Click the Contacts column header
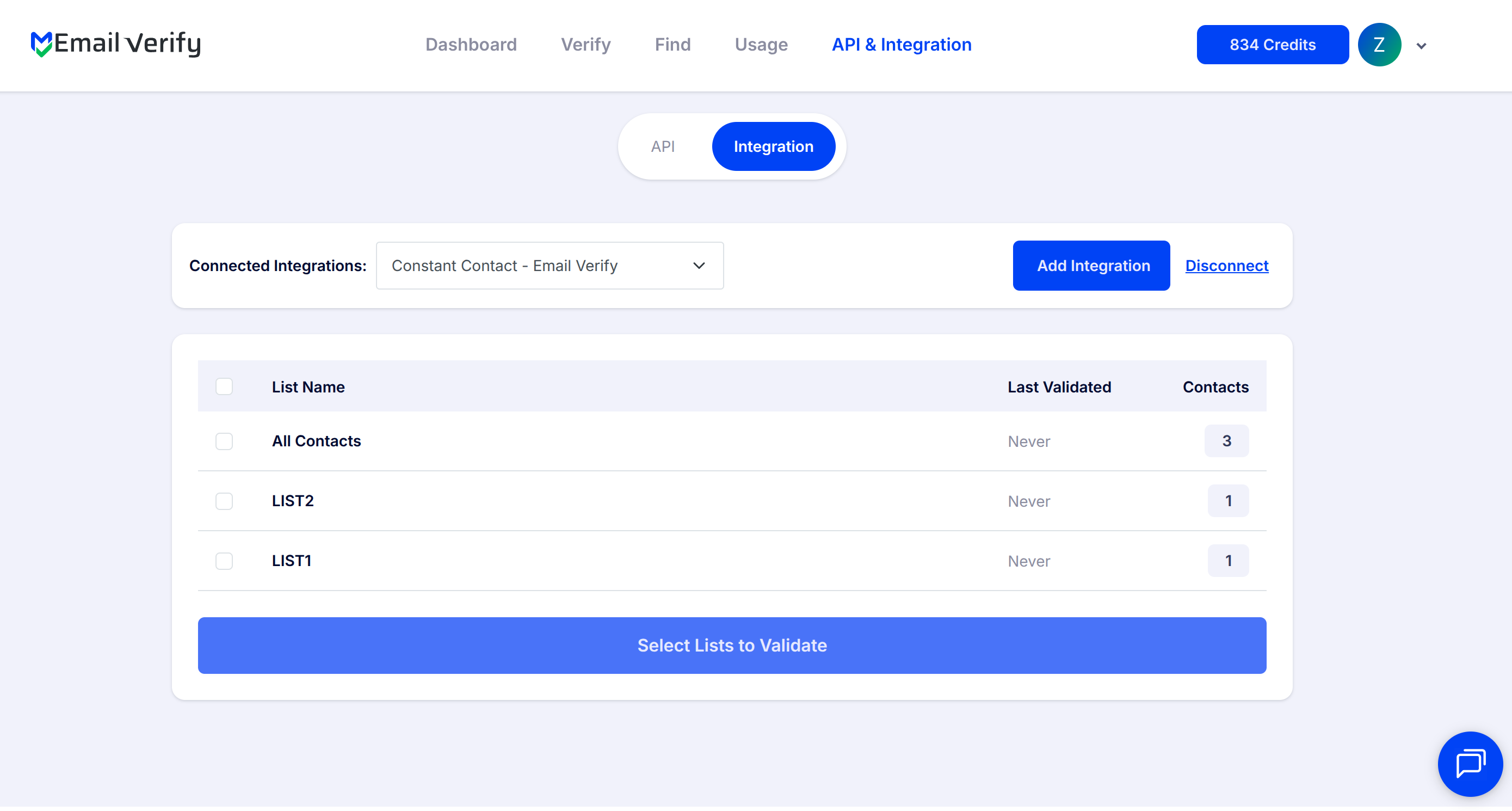Viewport: 1512px width, 811px height. pyautogui.click(x=1215, y=386)
